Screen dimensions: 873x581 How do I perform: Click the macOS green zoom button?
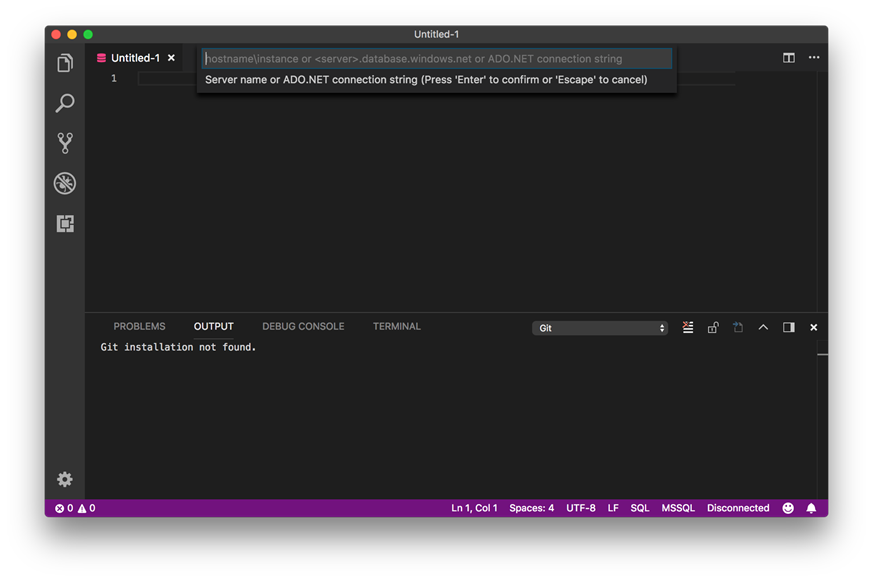click(88, 35)
